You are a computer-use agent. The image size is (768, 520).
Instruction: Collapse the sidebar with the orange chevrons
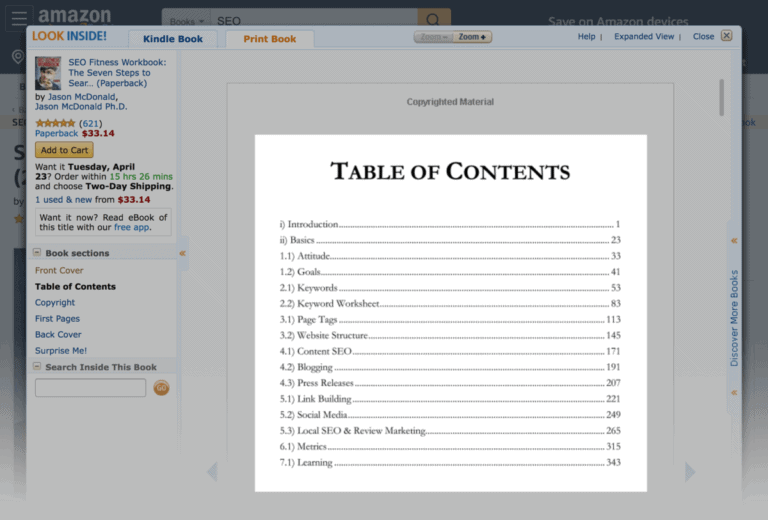(182, 253)
